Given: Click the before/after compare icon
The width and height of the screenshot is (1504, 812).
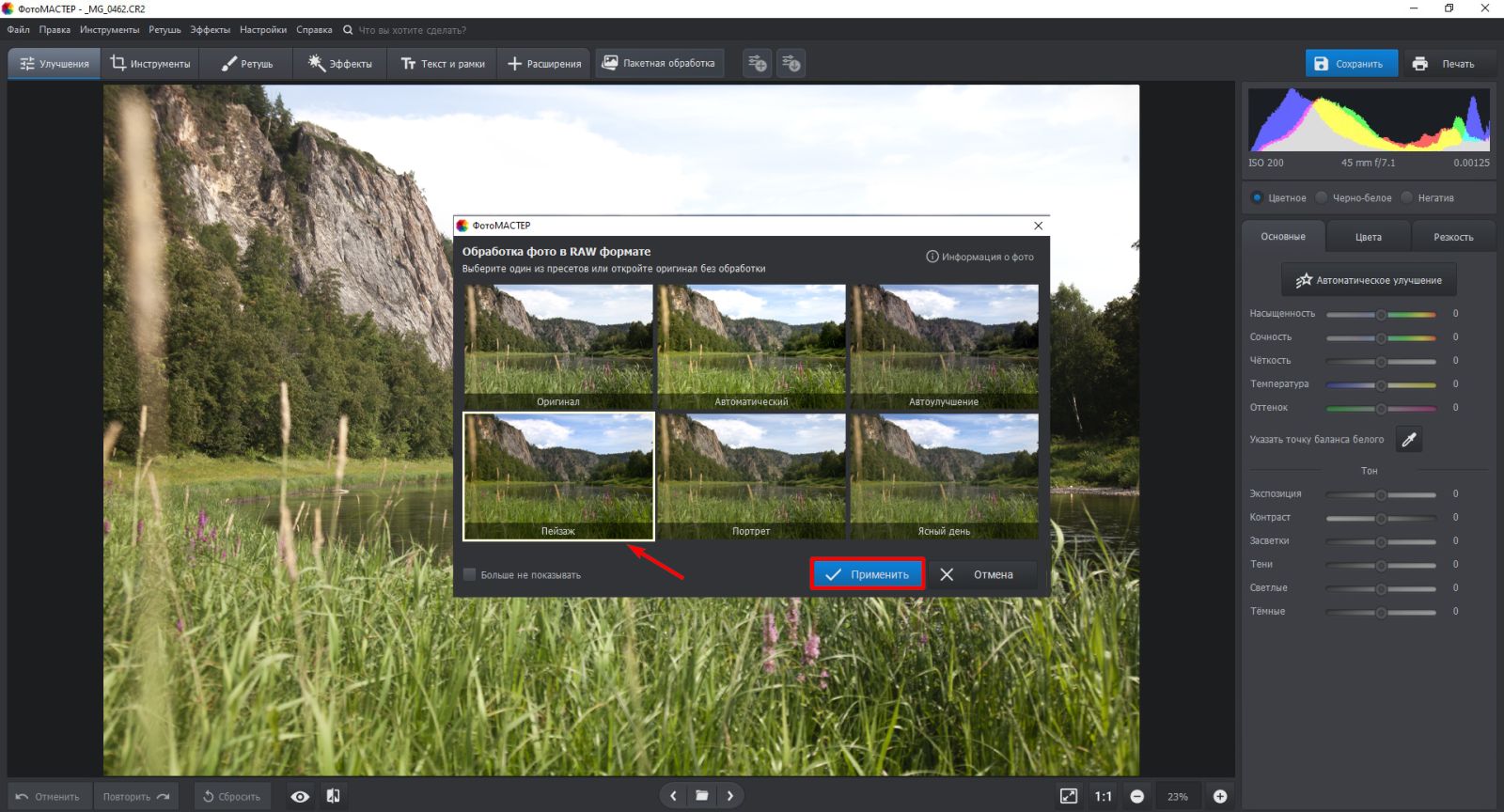Looking at the screenshot, I should click(x=333, y=796).
